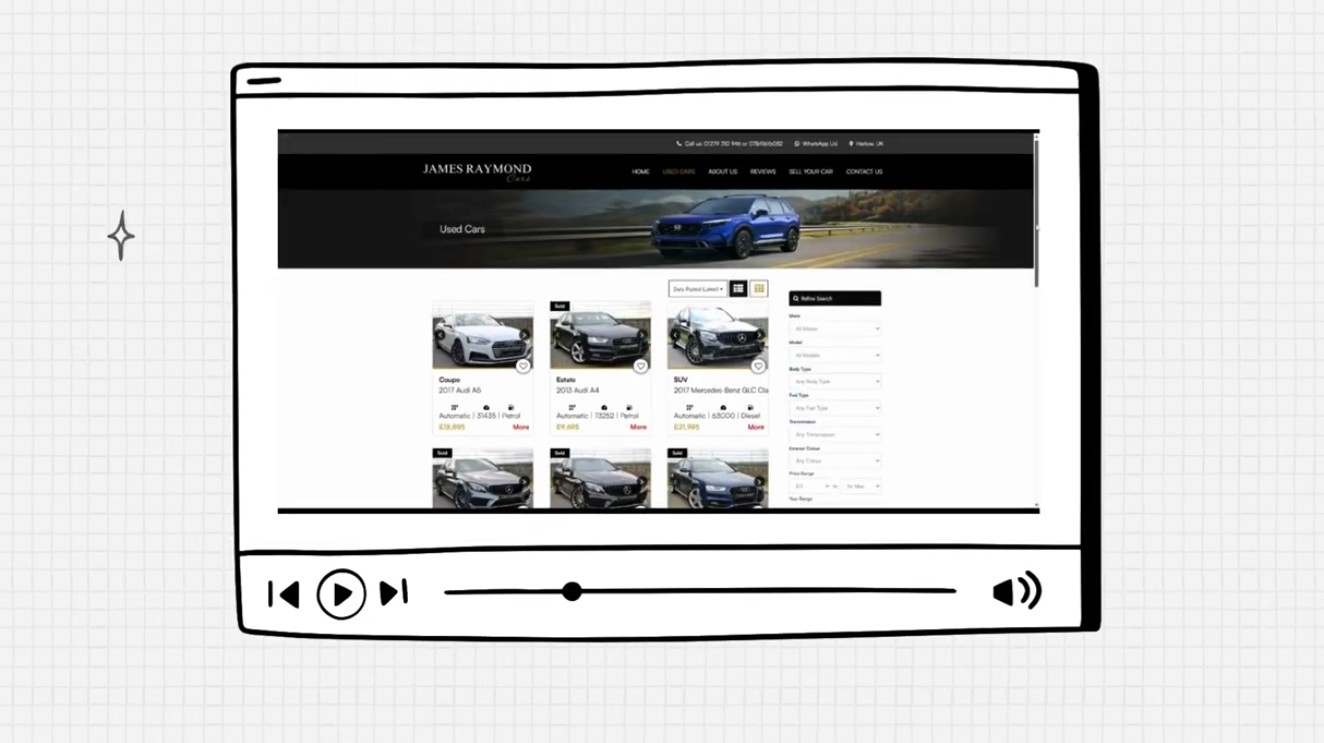Screen dimensions: 1324x743
Task: Skip to the next track
Action: pyautogui.click(x=394, y=592)
